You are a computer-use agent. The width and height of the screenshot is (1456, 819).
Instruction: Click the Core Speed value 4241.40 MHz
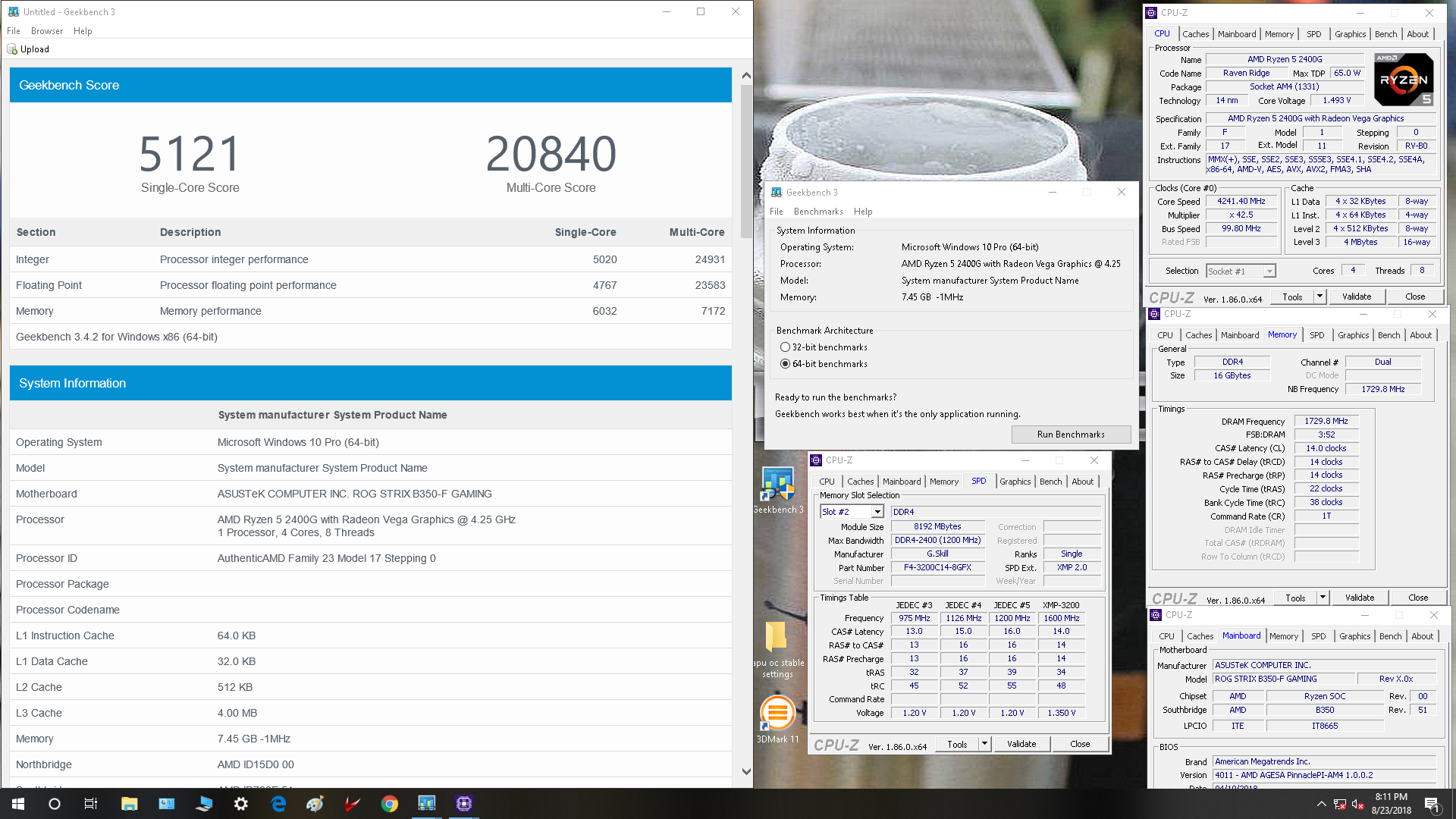(1241, 201)
